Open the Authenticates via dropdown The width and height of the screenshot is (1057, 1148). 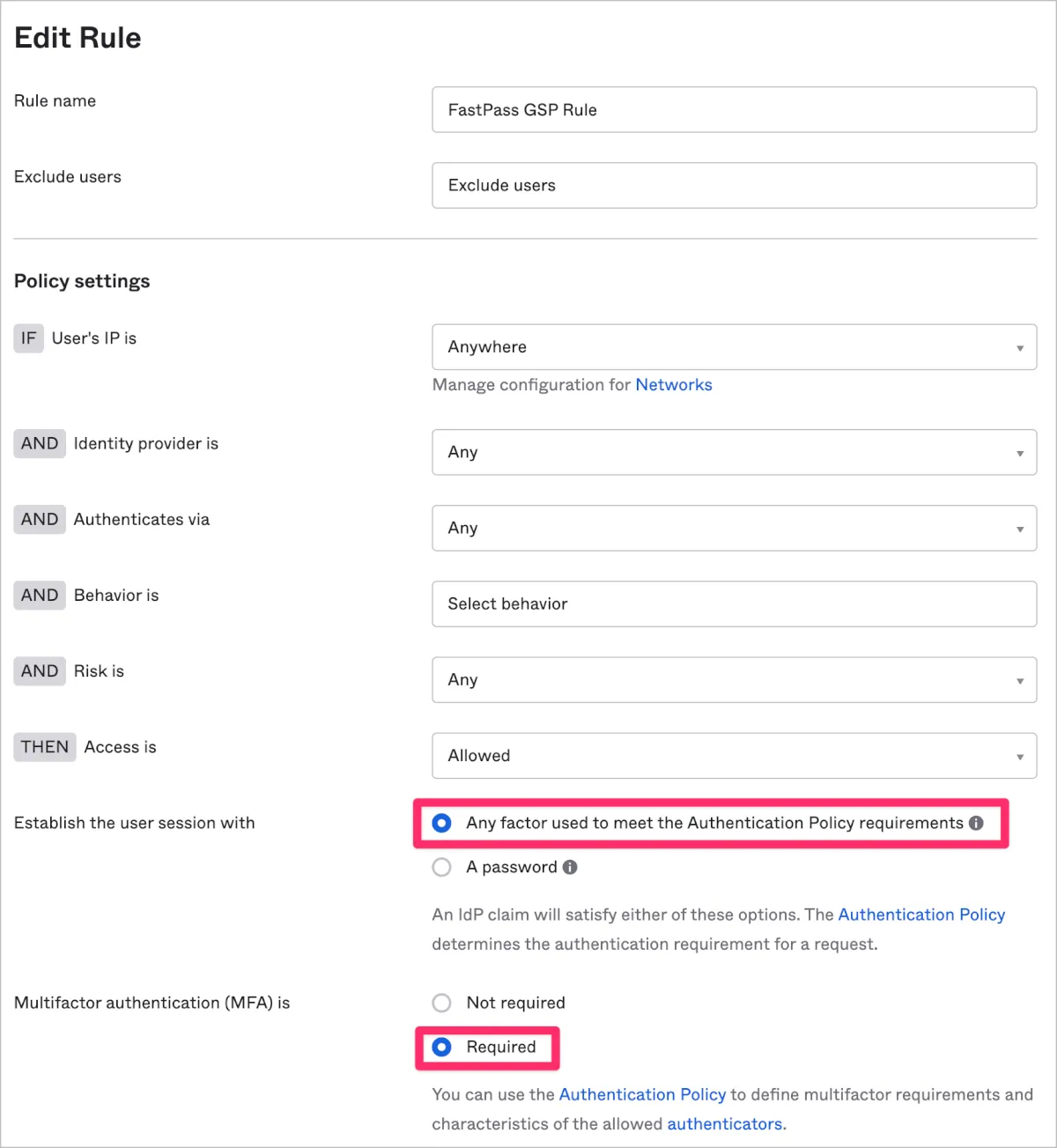point(733,528)
